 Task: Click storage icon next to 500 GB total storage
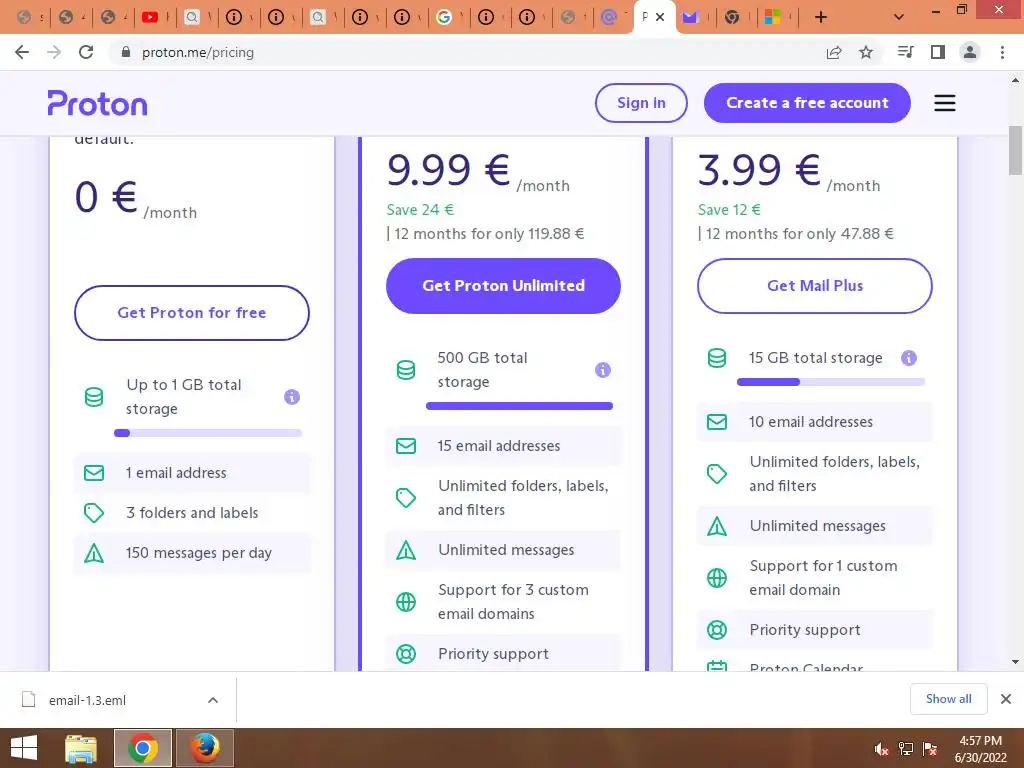click(x=406, y=370)
